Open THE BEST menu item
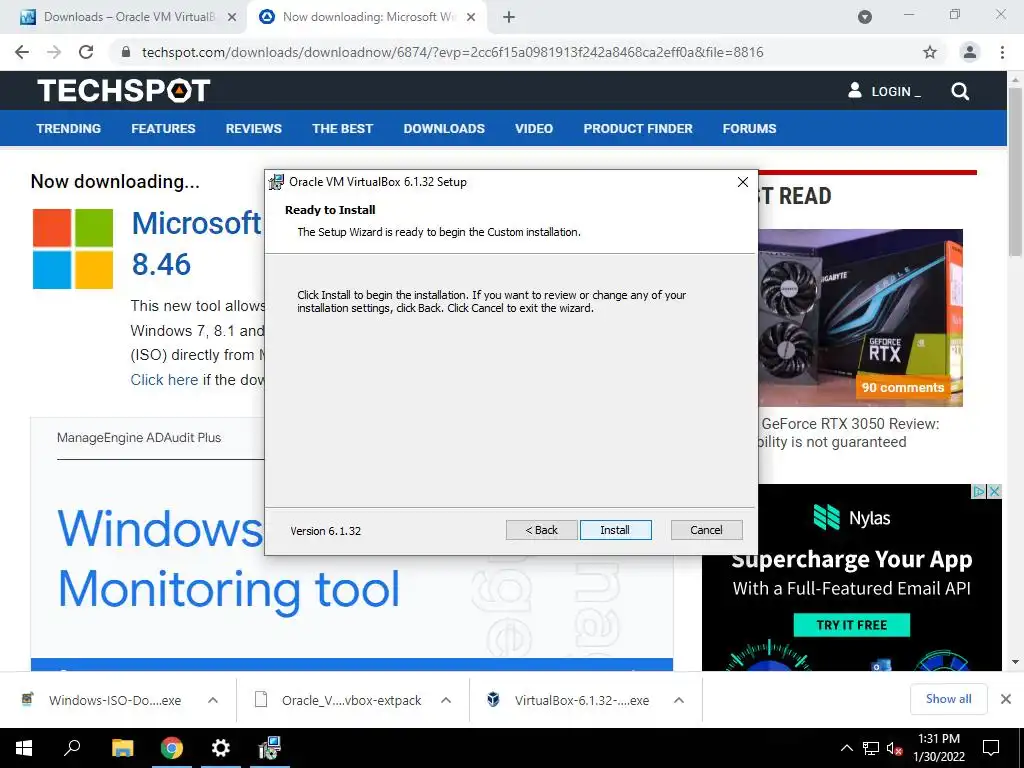The image size is (1024, 768). click(342, 129)
